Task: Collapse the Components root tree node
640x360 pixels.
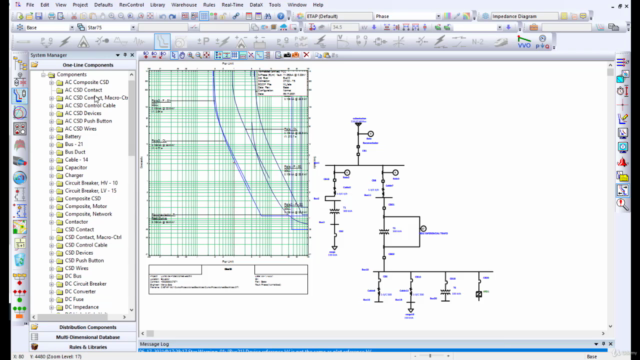Action: click(43, 75)
